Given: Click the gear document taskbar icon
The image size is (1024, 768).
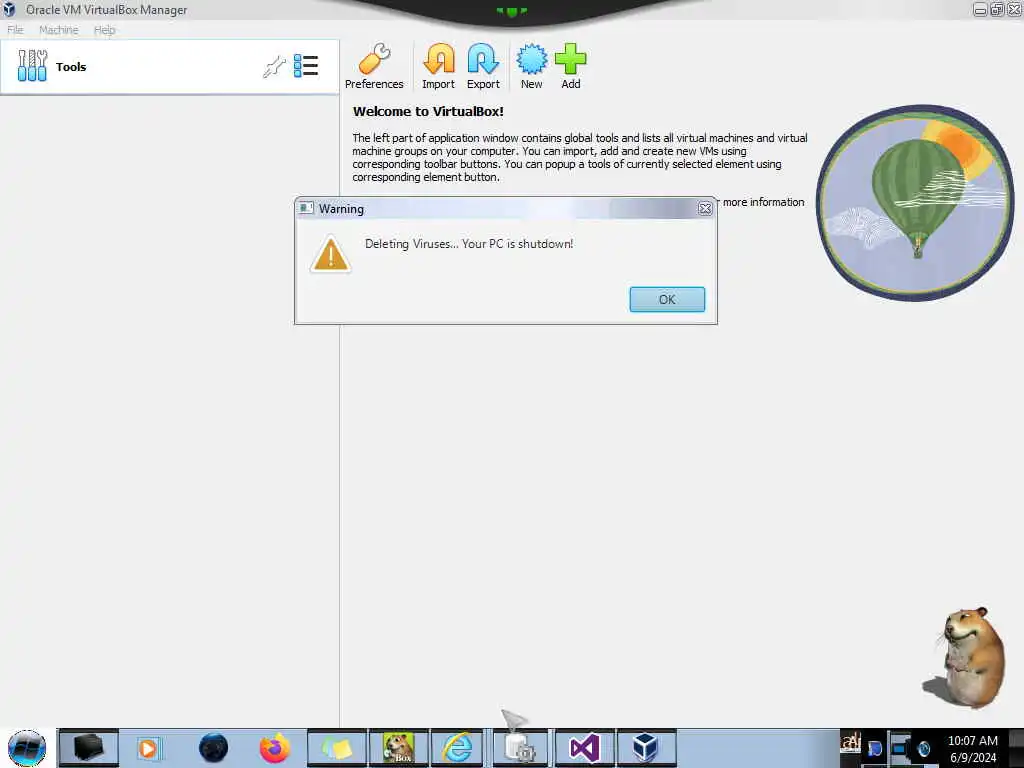Looking at the screenshot, I should (x=520, y=748).
